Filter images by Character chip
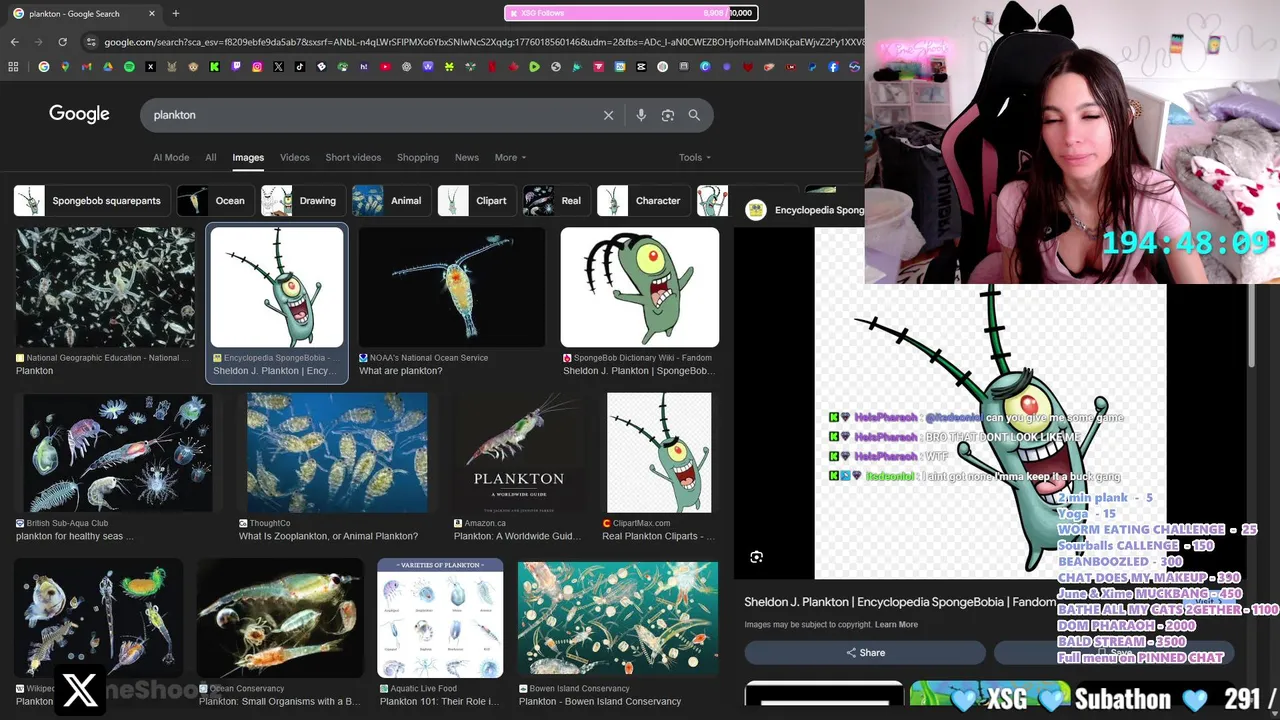 [643, 200]
